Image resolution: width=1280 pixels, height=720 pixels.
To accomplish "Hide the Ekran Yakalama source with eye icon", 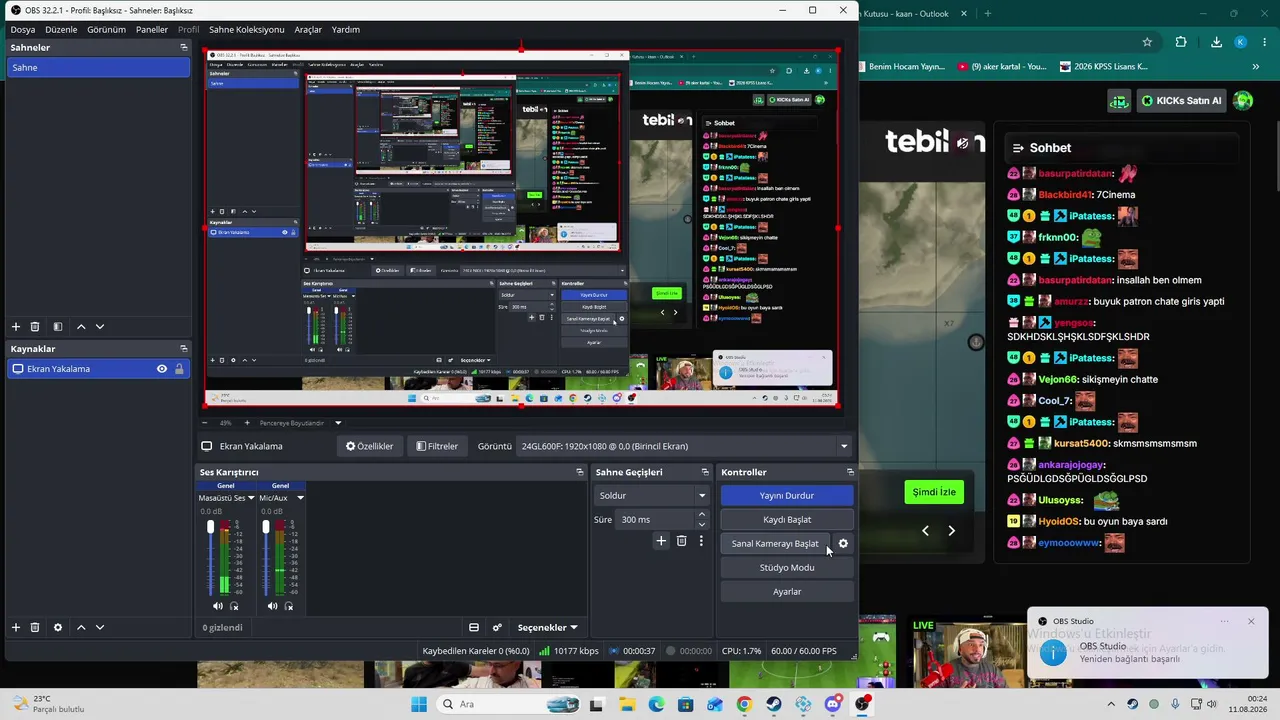I will coord(162,369).
